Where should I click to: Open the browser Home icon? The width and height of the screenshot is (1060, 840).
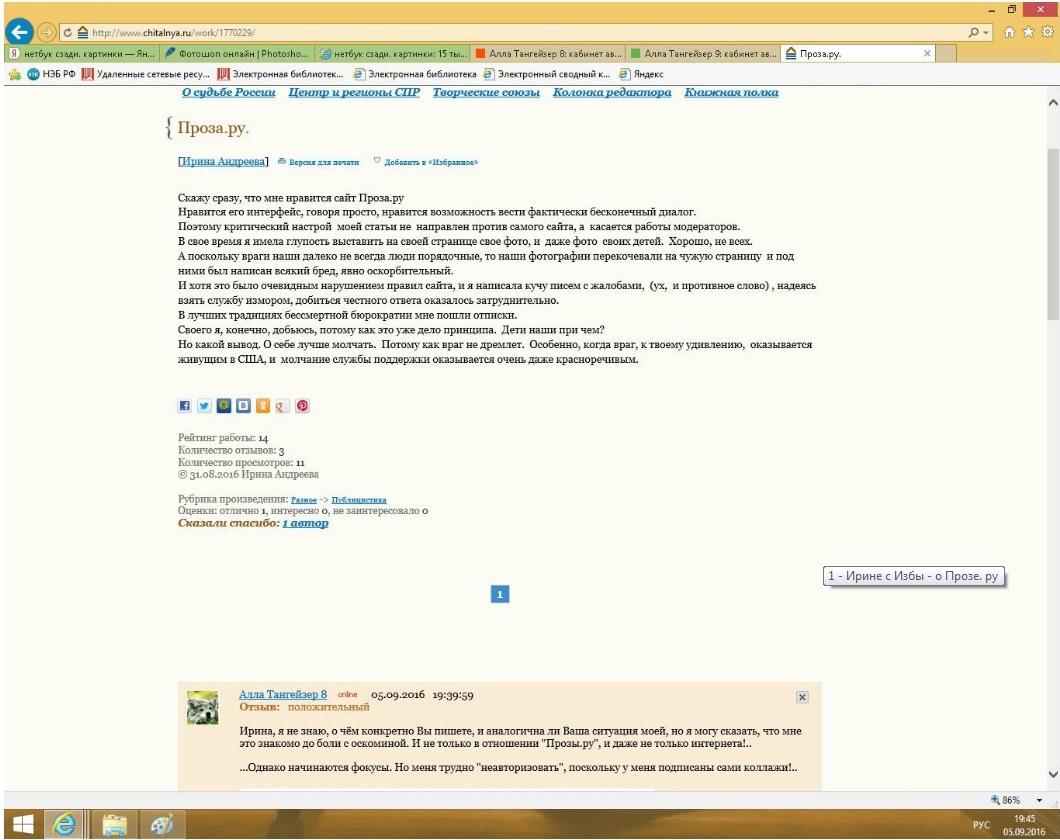(x=1009, y=32)
